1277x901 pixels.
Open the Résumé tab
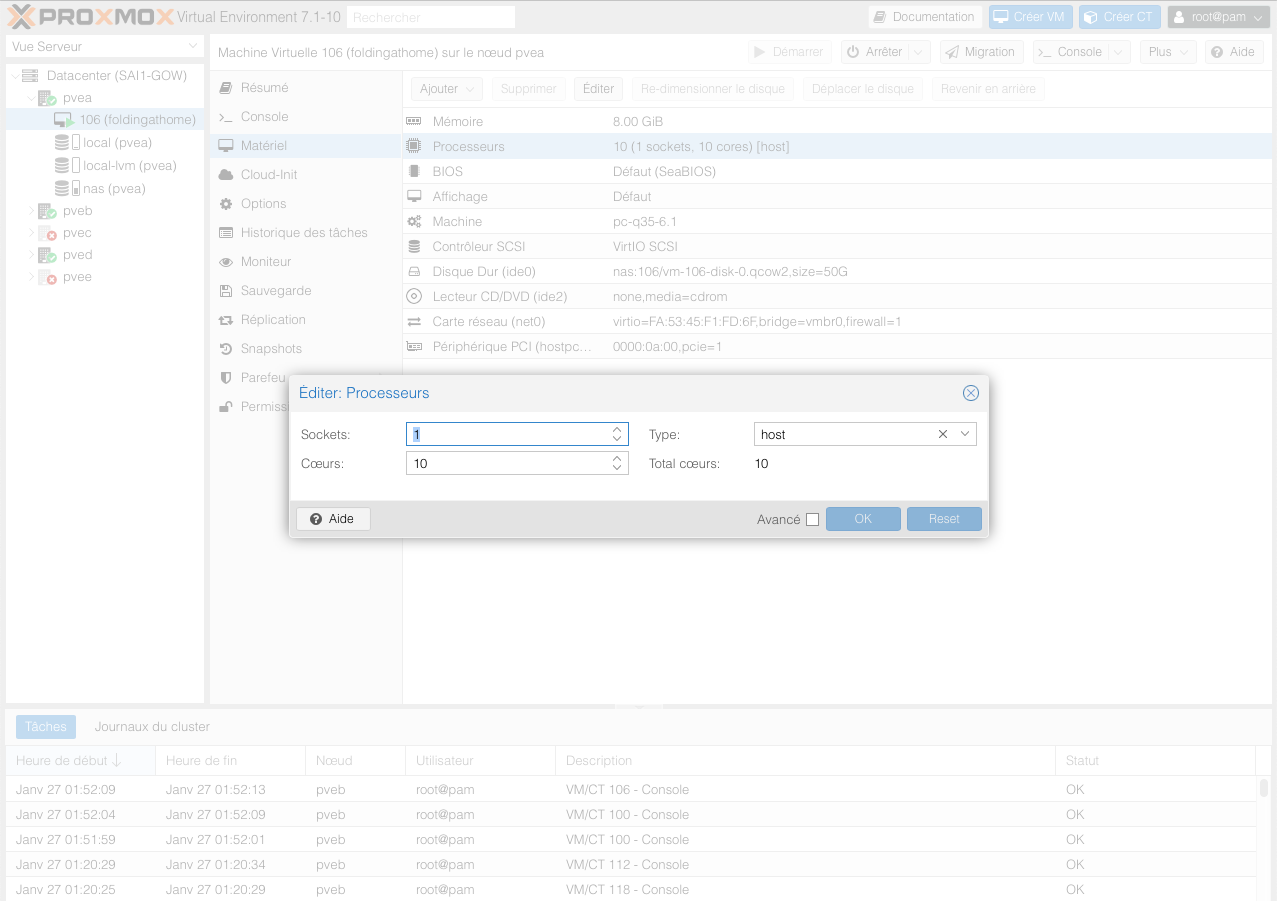tap(305, 88)
